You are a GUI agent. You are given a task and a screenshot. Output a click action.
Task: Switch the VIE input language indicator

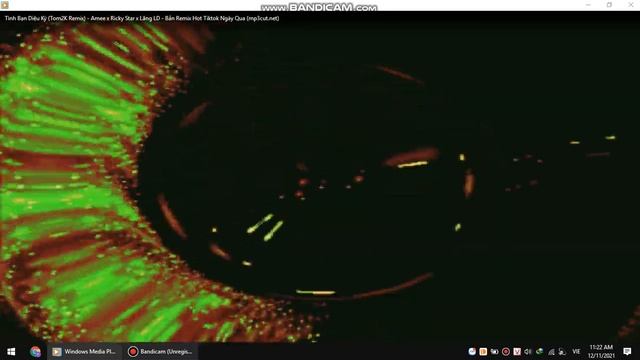tap(576, 351)
